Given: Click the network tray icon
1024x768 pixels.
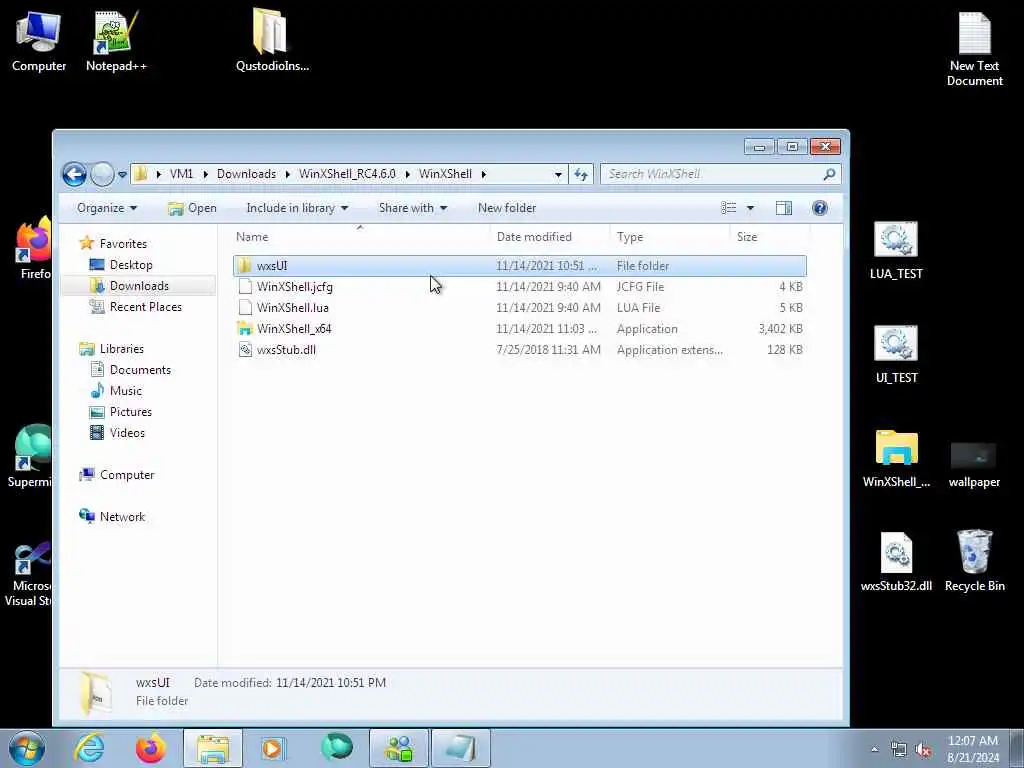Looking at the screenshot, I should (x=899, y=750).
